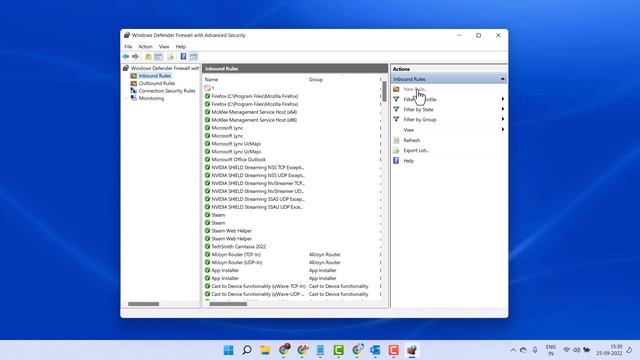The width and height of the screenshot is (640, 360).
Task: Click green check icon of AllJoyn Router (UDP-In)
Action: [x=207, y=262]
